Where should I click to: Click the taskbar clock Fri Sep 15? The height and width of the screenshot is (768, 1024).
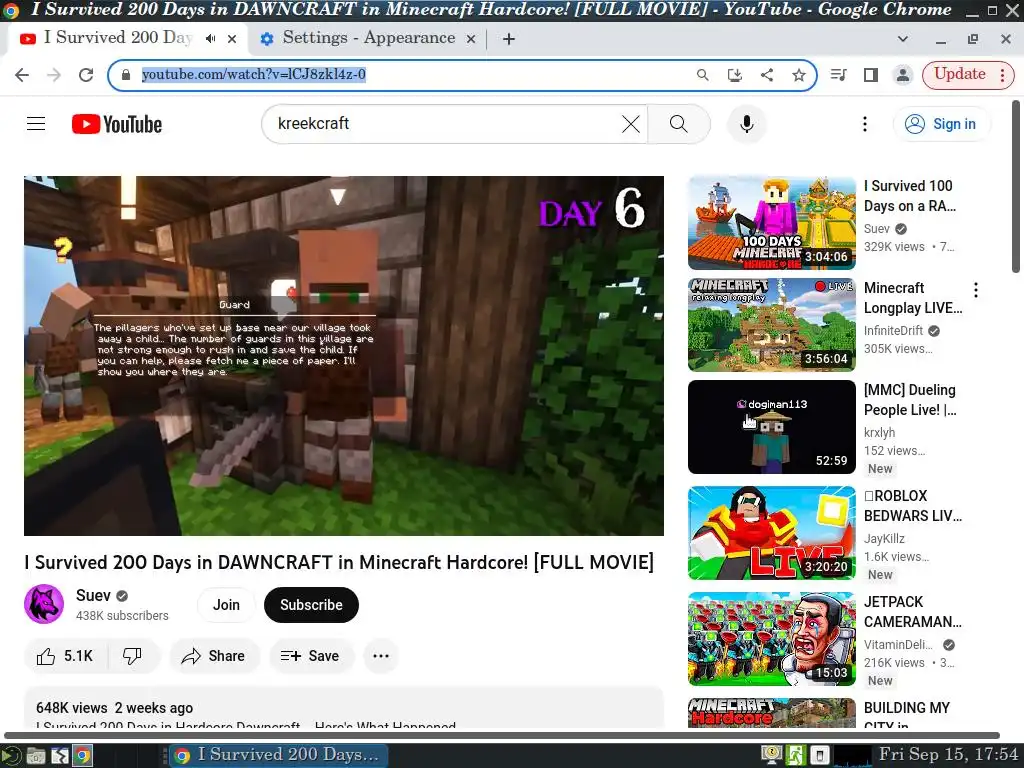[x=948, y=754]
